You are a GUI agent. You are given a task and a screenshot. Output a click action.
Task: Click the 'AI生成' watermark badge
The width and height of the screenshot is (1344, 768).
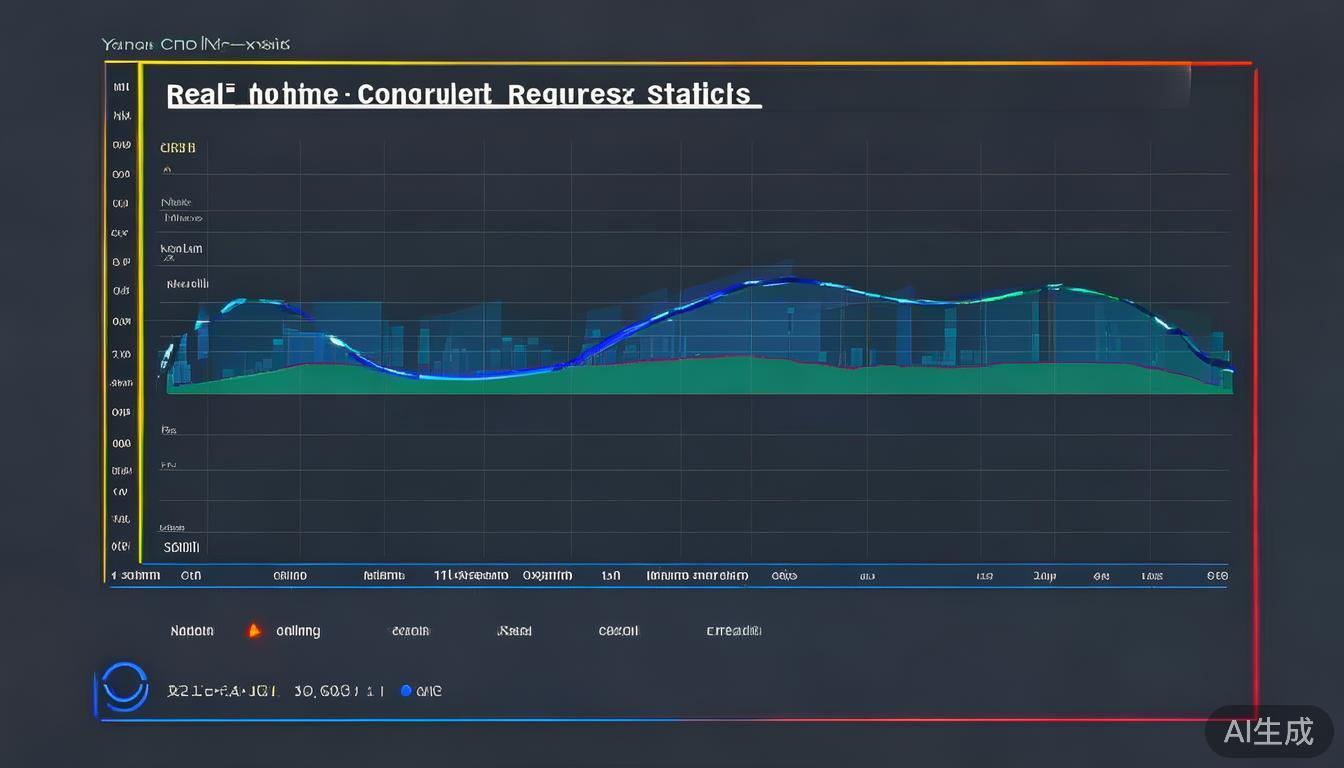point(1269,731)
